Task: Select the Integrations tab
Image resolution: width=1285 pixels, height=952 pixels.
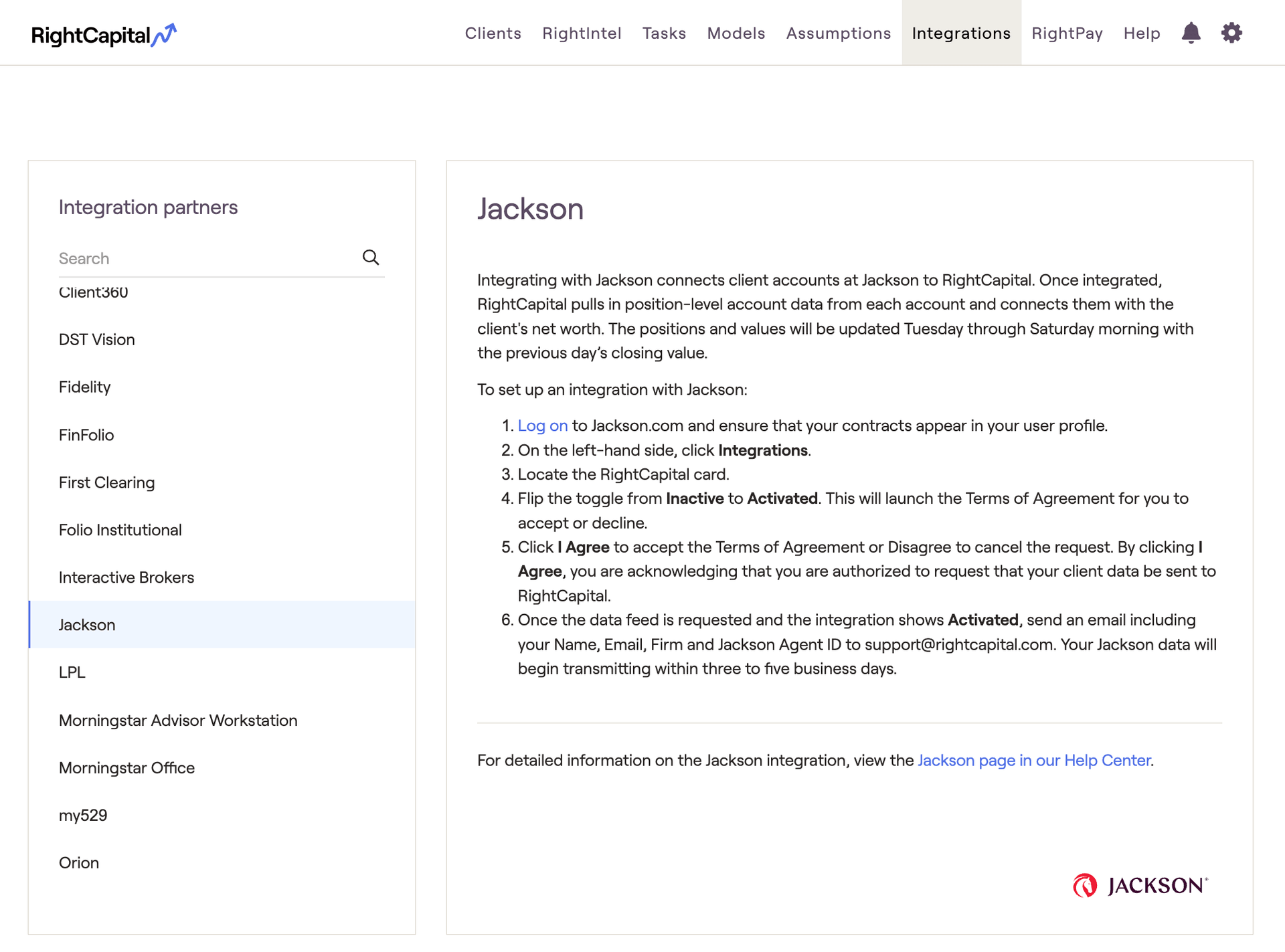Action: coord(961,33)
